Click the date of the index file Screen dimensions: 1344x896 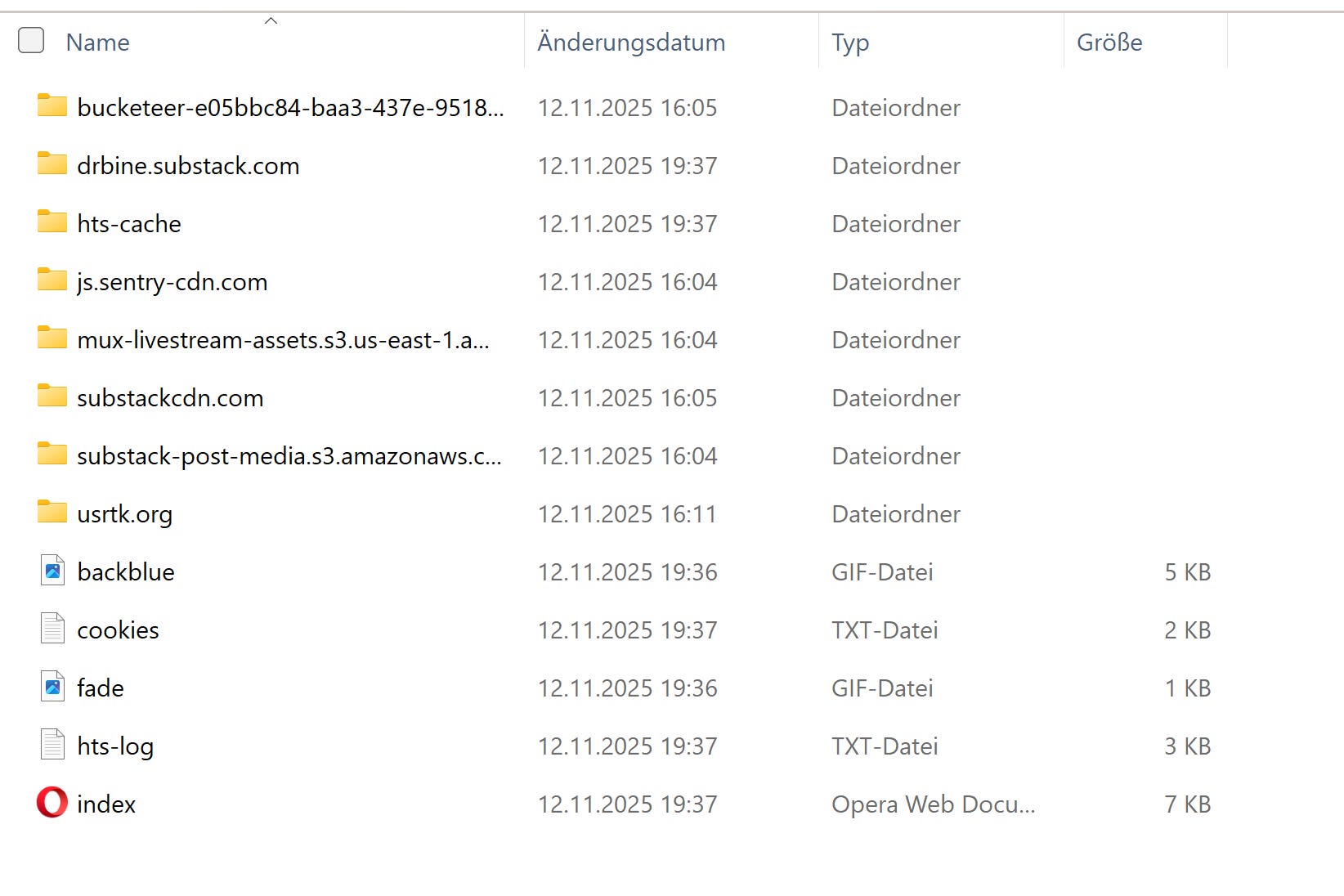click(627, 804)
